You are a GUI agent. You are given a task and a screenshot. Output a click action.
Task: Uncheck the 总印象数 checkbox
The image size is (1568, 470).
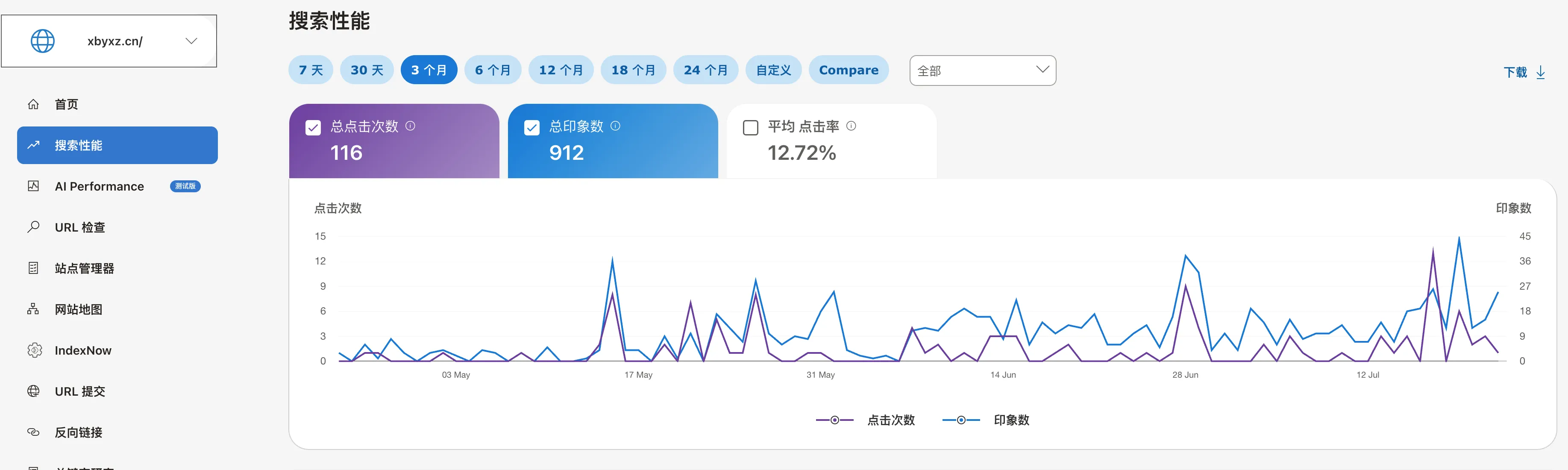click(531, 128)
